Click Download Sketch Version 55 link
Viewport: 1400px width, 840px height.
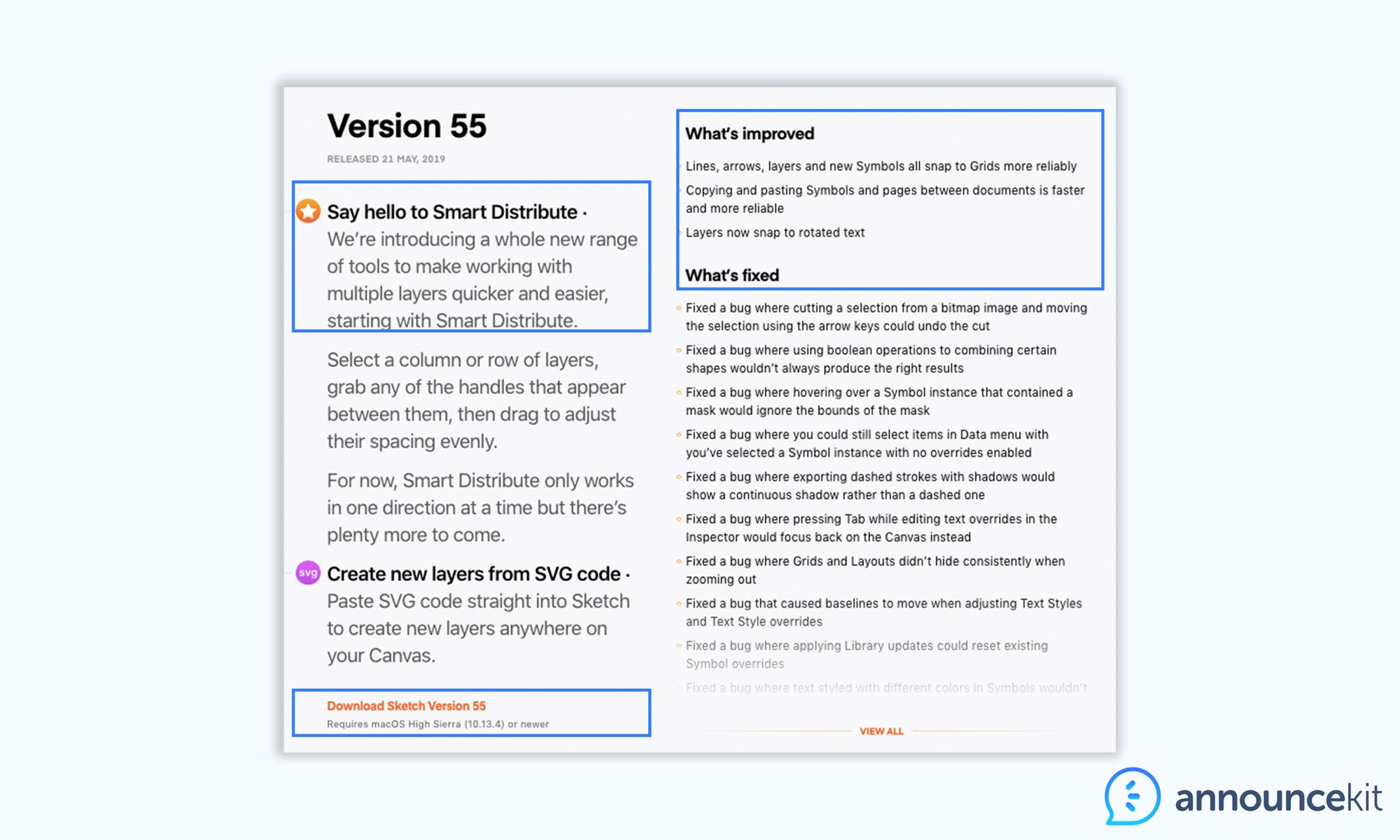[406, 706]
